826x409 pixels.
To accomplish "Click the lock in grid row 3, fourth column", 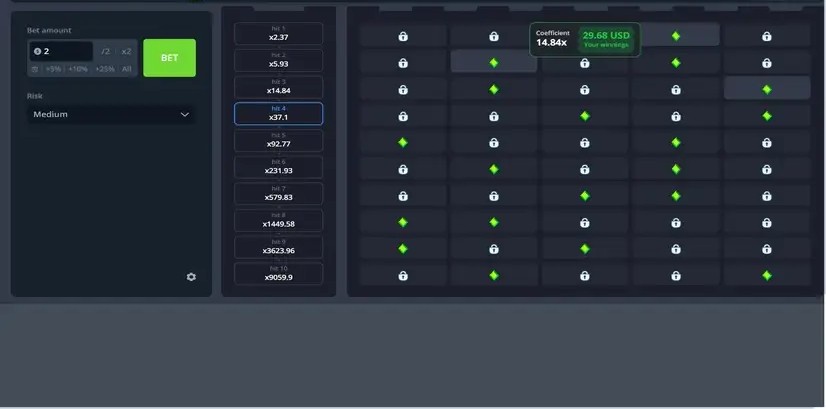I will 676,90.
